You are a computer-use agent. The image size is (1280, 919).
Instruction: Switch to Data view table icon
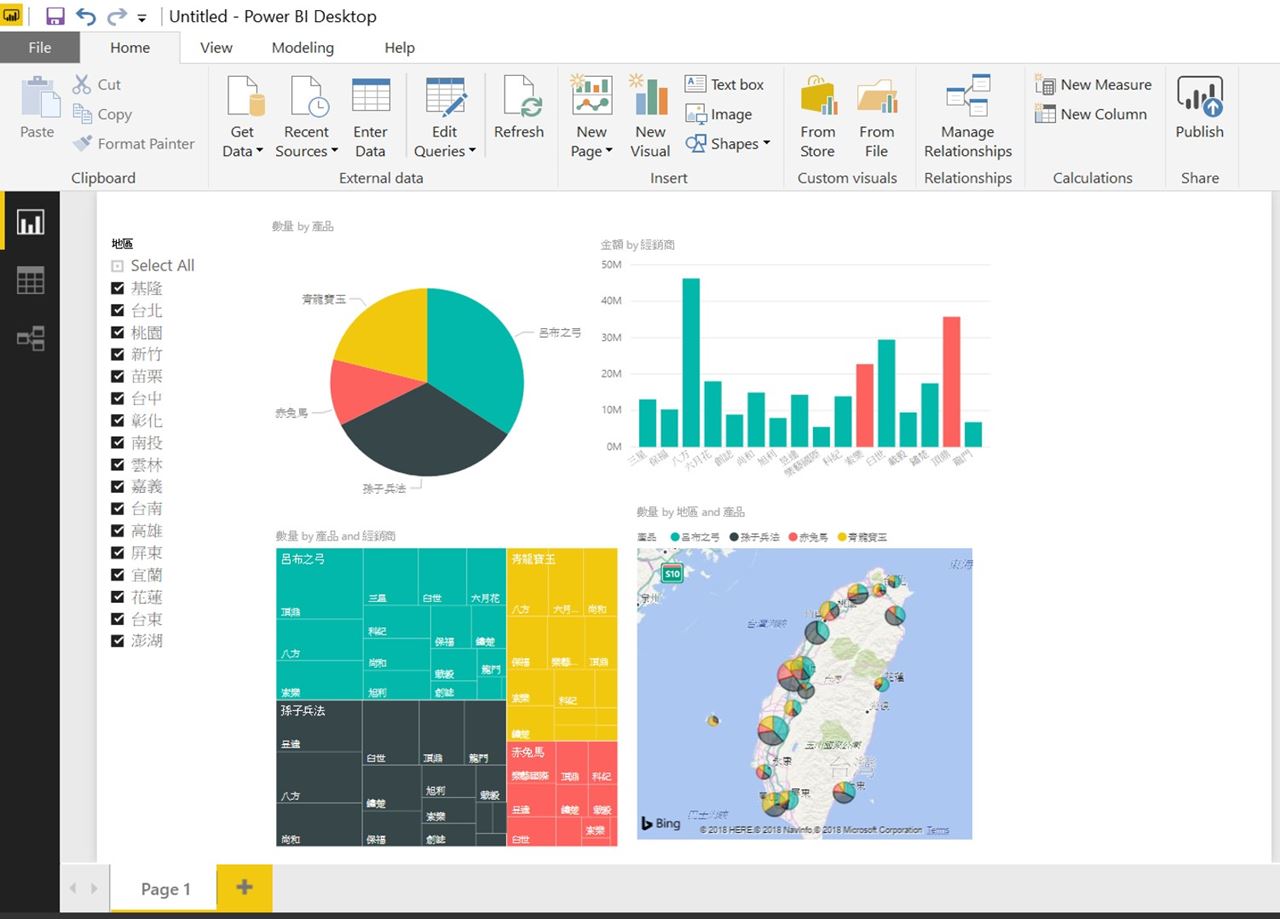click(30, 281)
